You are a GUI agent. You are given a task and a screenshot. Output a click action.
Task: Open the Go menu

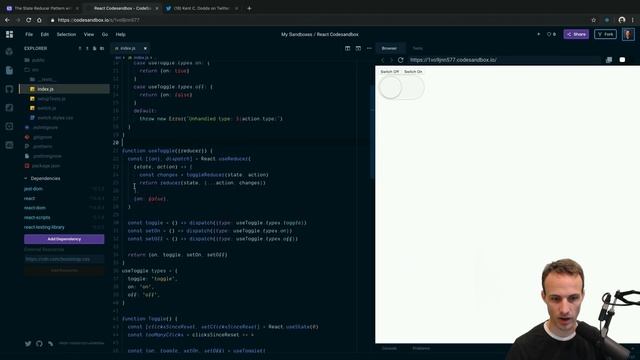click(105, 34)
